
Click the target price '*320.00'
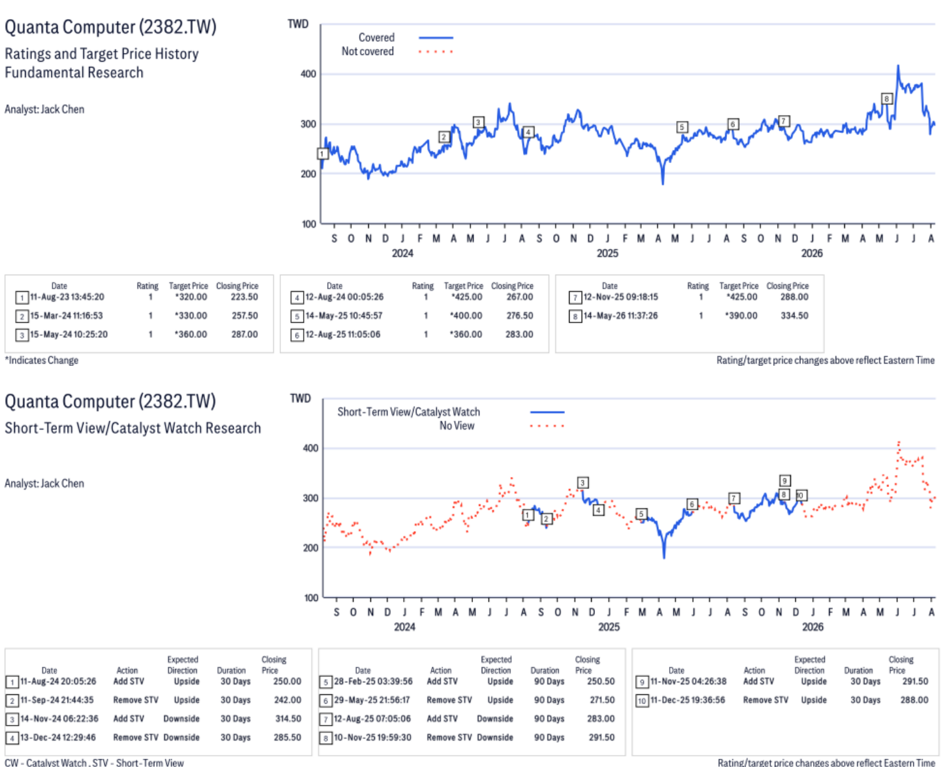pyautogui.click(x=191, y=297)
